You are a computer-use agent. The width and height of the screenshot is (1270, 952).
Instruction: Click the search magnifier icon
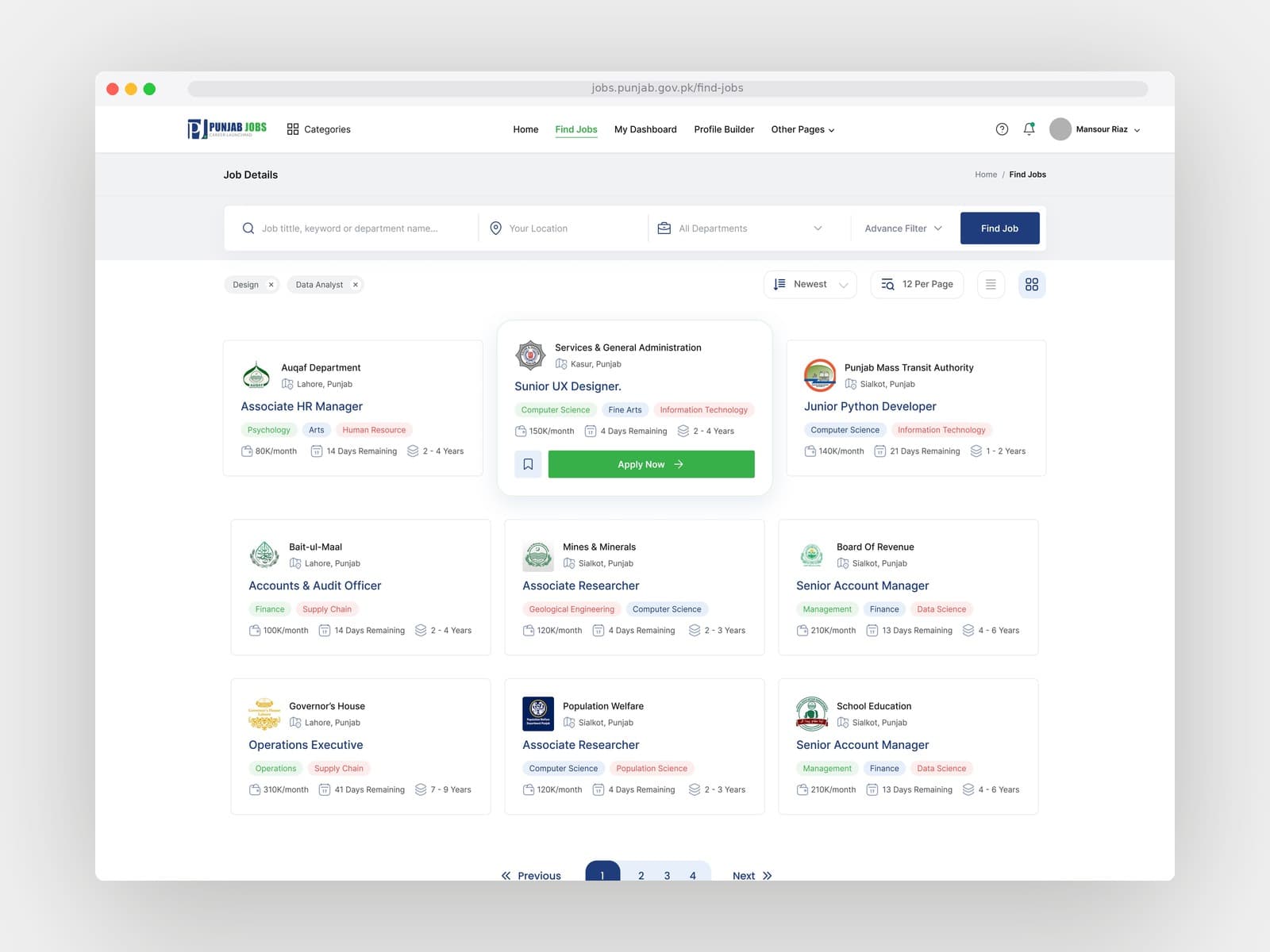248,228
